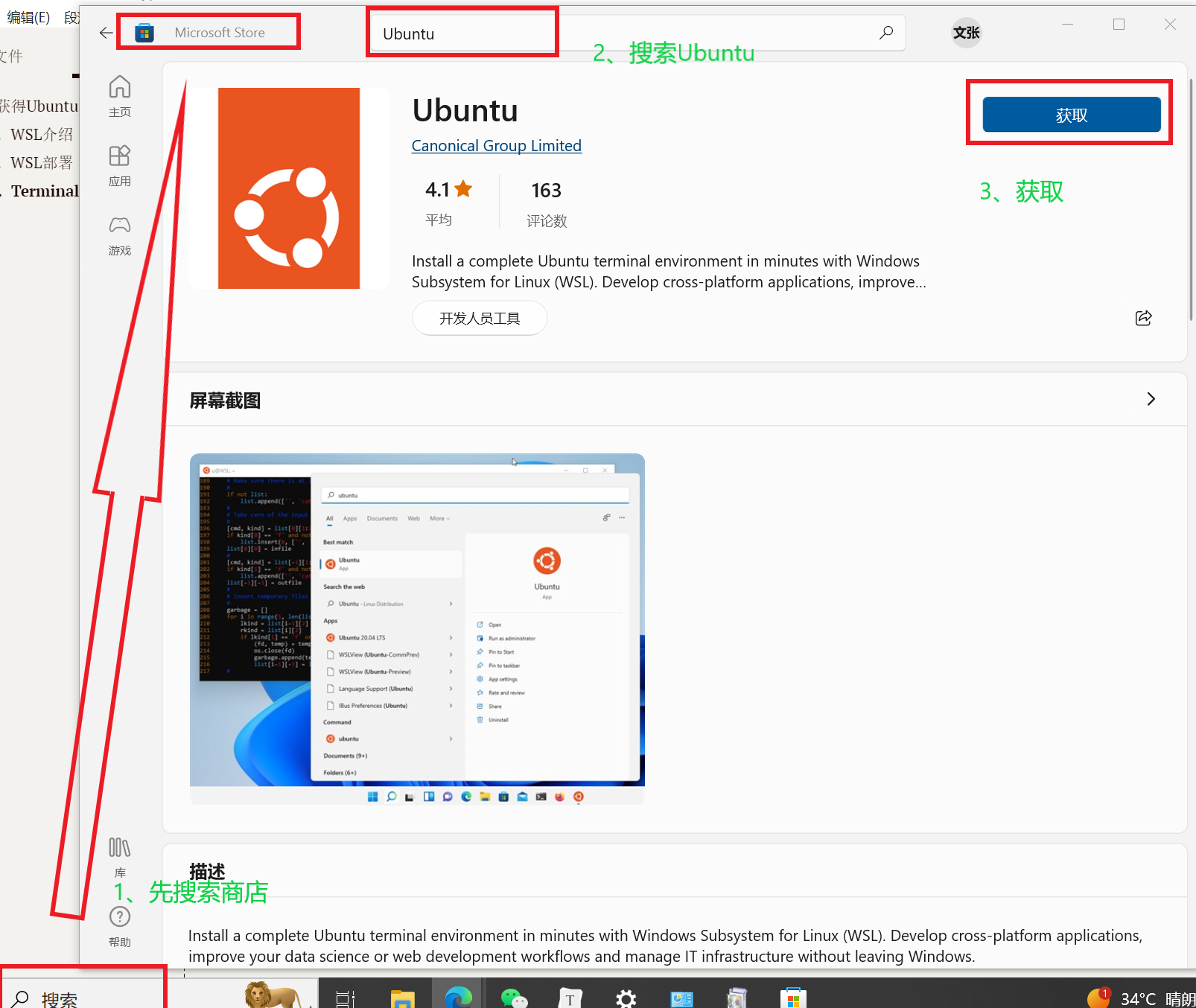1196x1008 pixels.
Task: Click the Microsoft Store logo icon
Action: (144, 33)
